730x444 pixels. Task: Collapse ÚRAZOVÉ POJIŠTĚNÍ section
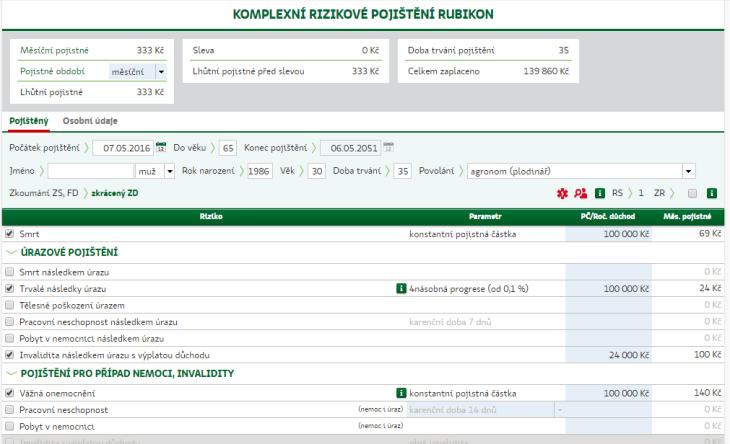[x=11, y=252]
